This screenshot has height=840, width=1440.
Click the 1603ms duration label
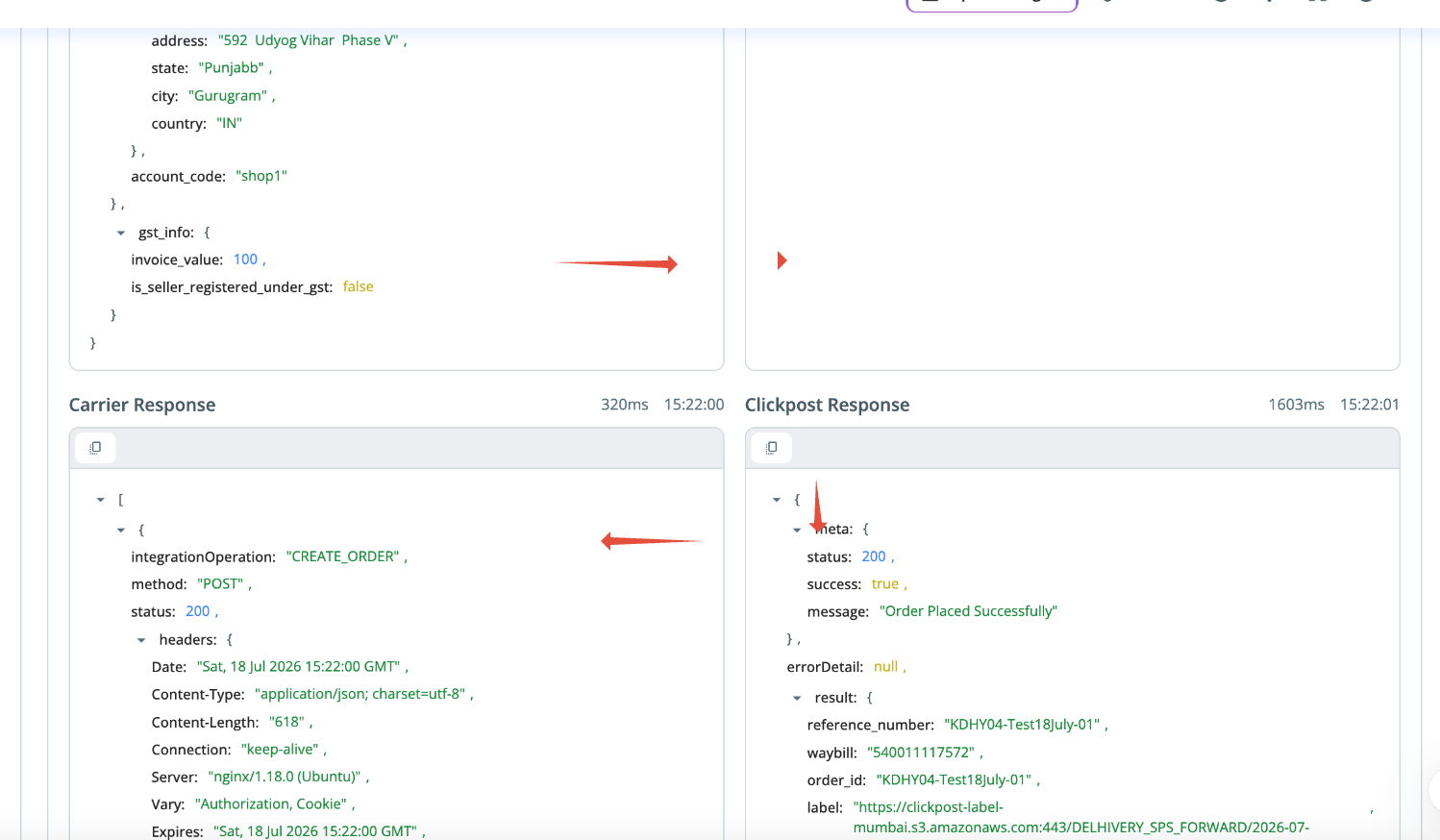pyautogui.click(x=1297, y=405)
